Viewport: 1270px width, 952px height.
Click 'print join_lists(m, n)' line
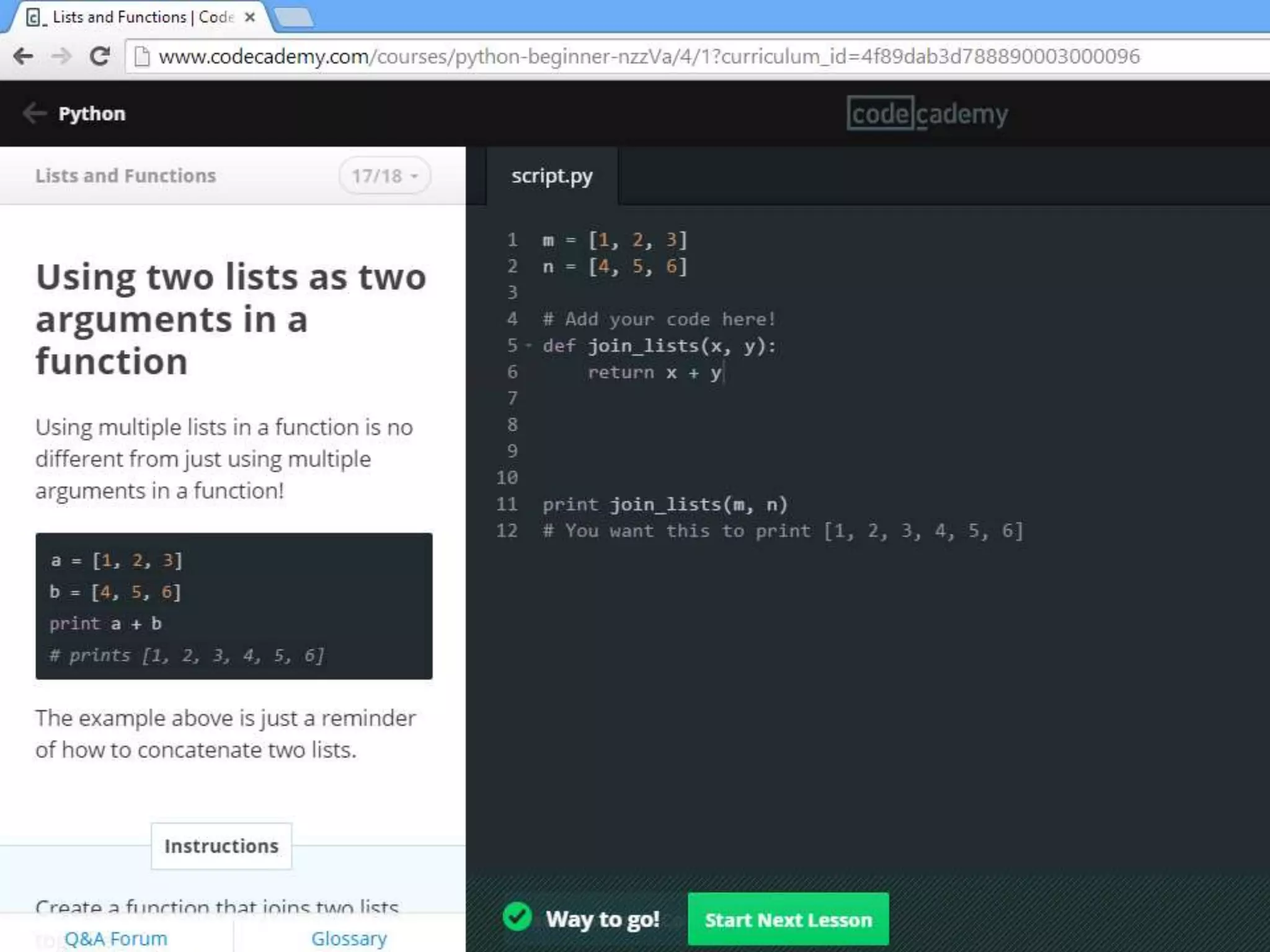point(665,505)
